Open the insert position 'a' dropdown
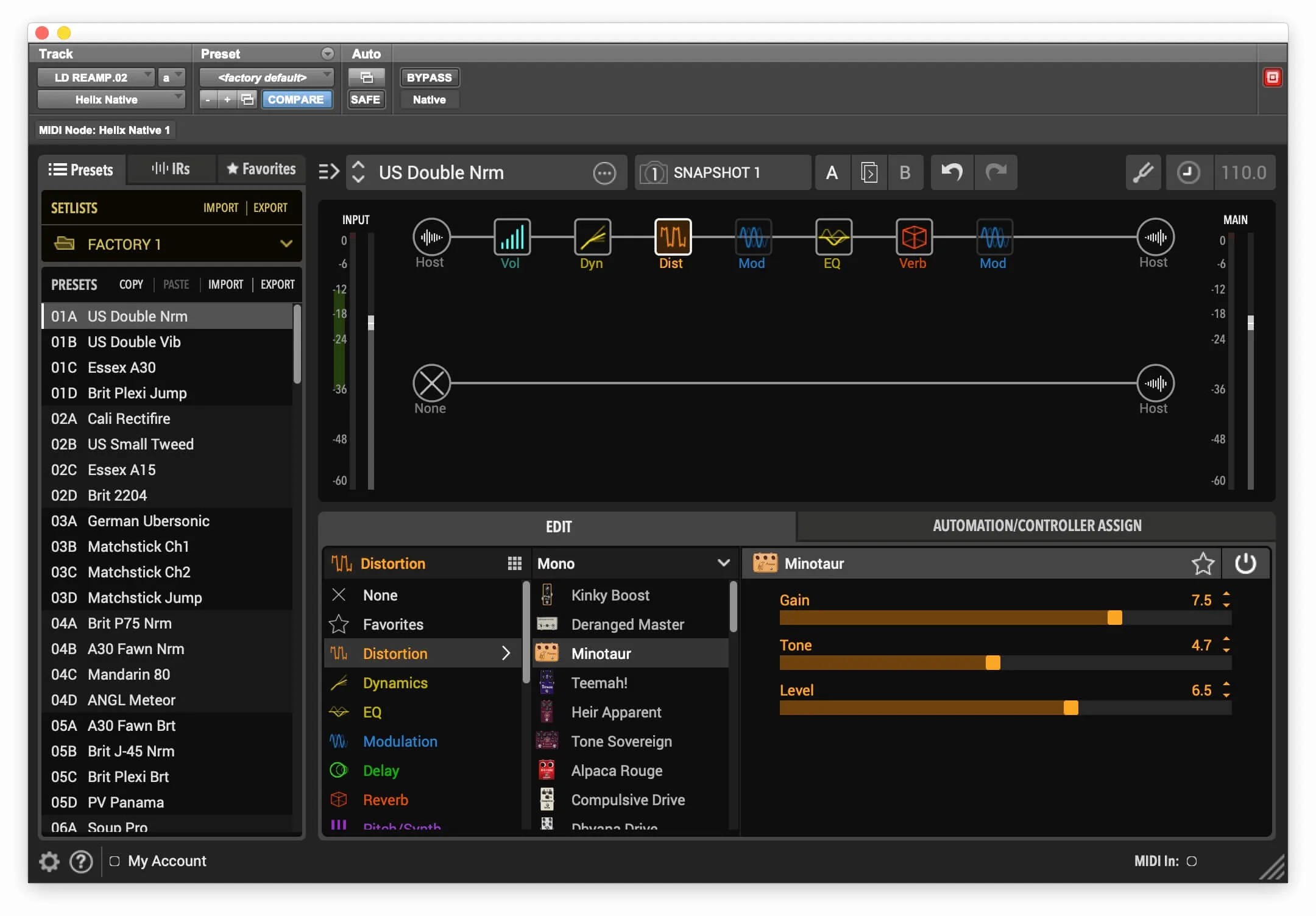Image resolution: width=1316 pixels, height=916 pixels. (171, 77)
